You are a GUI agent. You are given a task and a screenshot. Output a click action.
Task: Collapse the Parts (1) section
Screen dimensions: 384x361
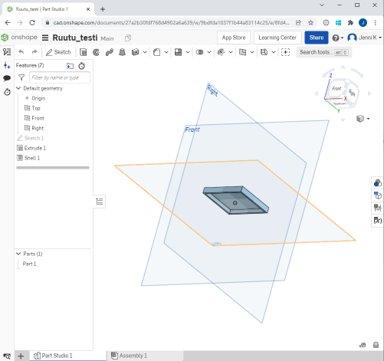tap(19, 254)
